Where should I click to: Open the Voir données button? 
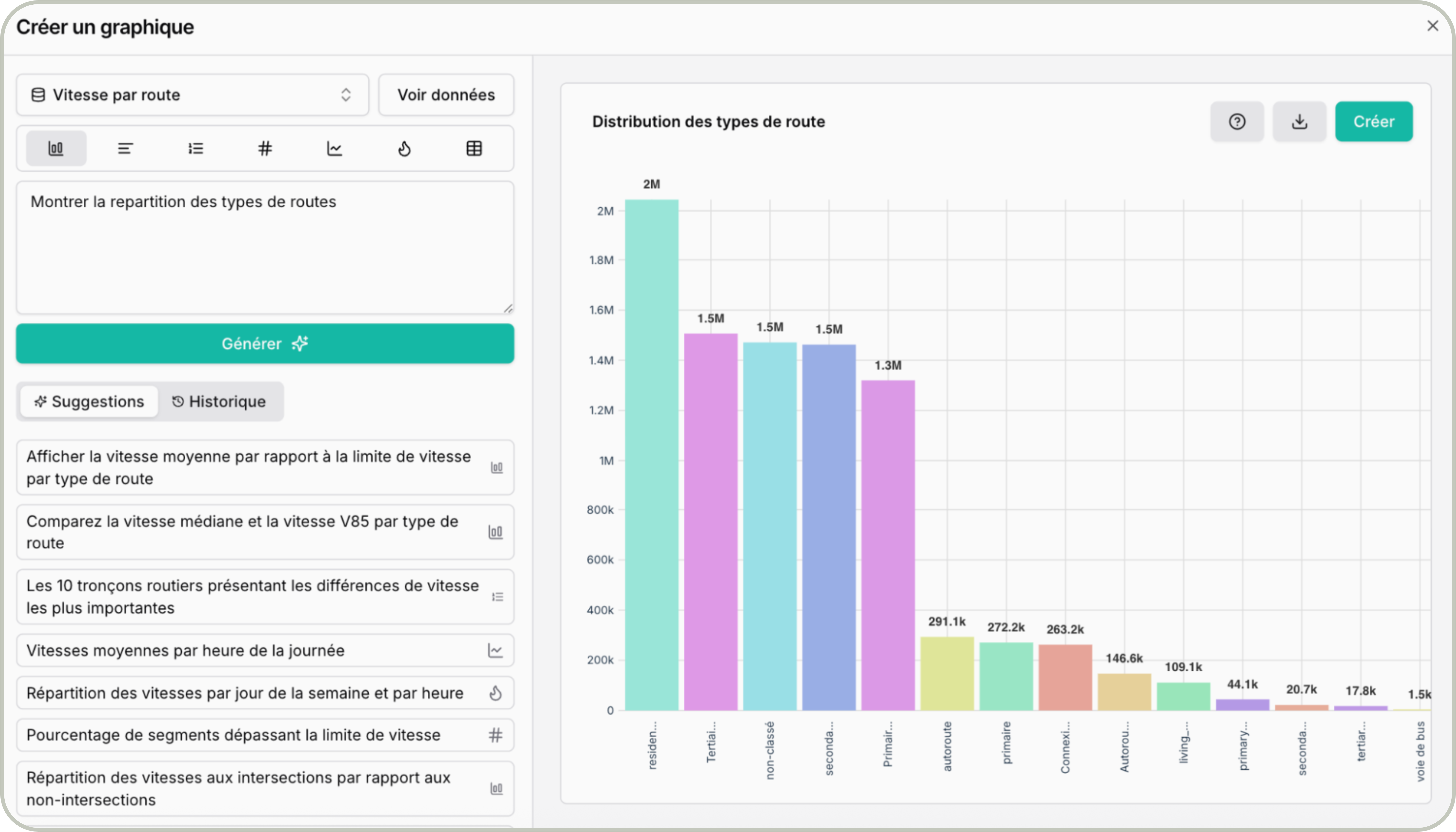(x=446, y=95)
